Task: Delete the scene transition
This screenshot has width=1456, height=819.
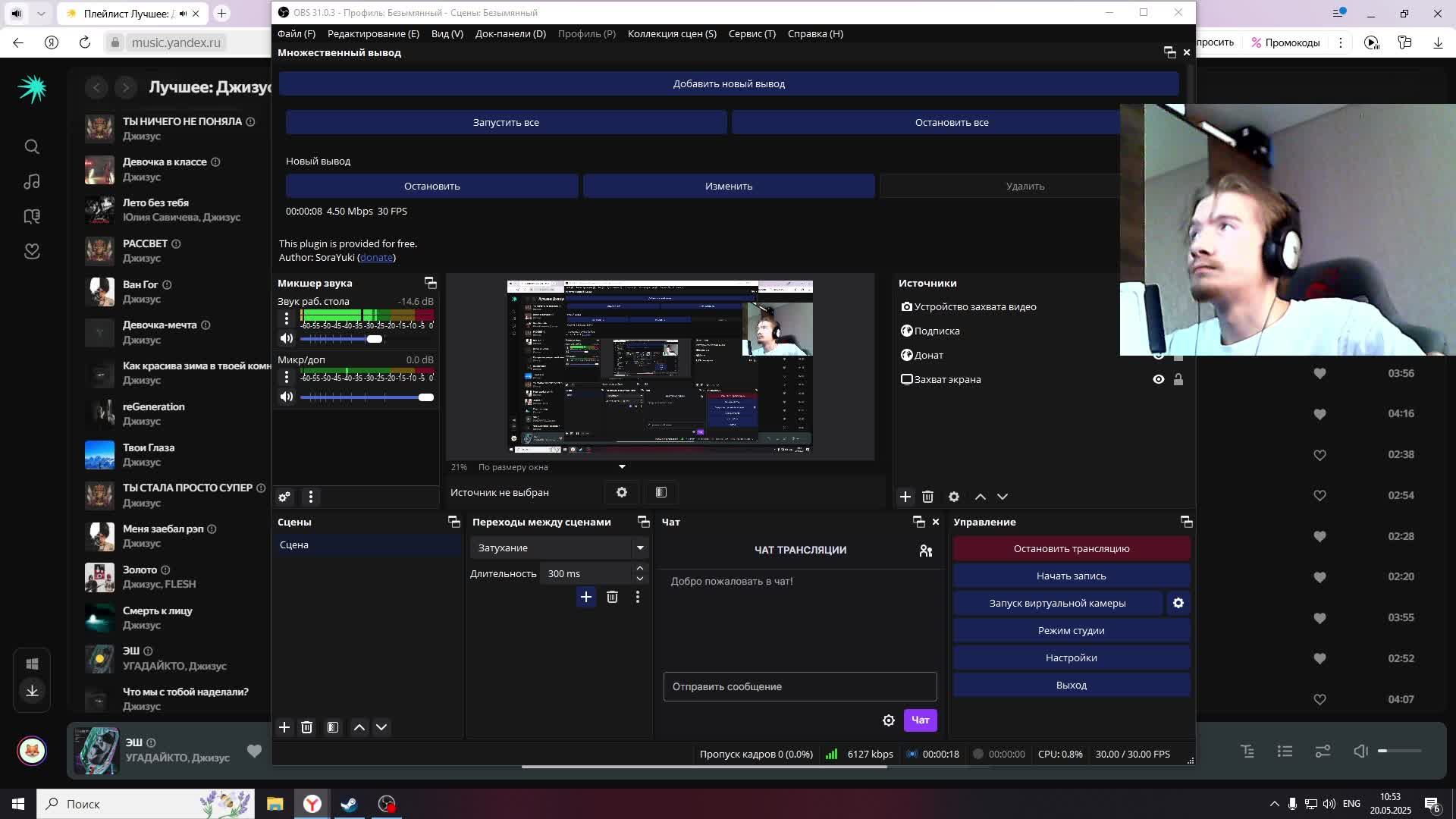Action: pyautogui.click(x=612, y=598)
